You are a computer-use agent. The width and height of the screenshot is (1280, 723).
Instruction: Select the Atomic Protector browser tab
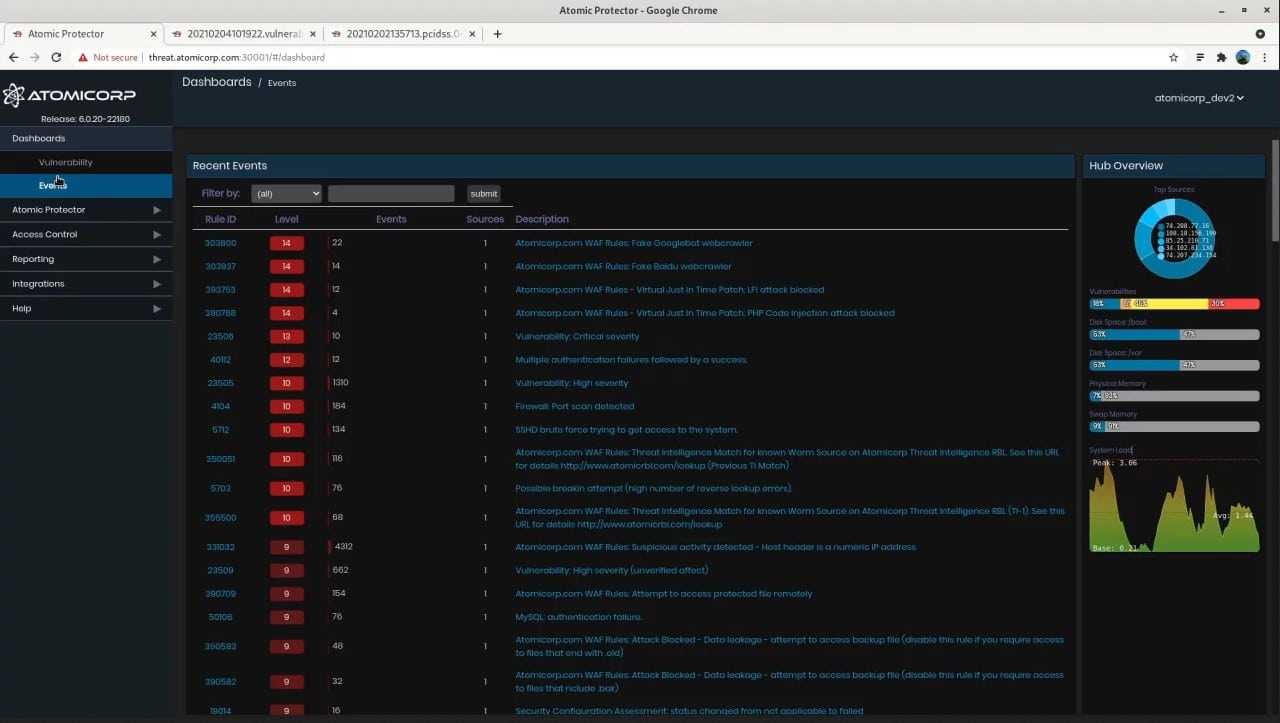click(83, 34)
